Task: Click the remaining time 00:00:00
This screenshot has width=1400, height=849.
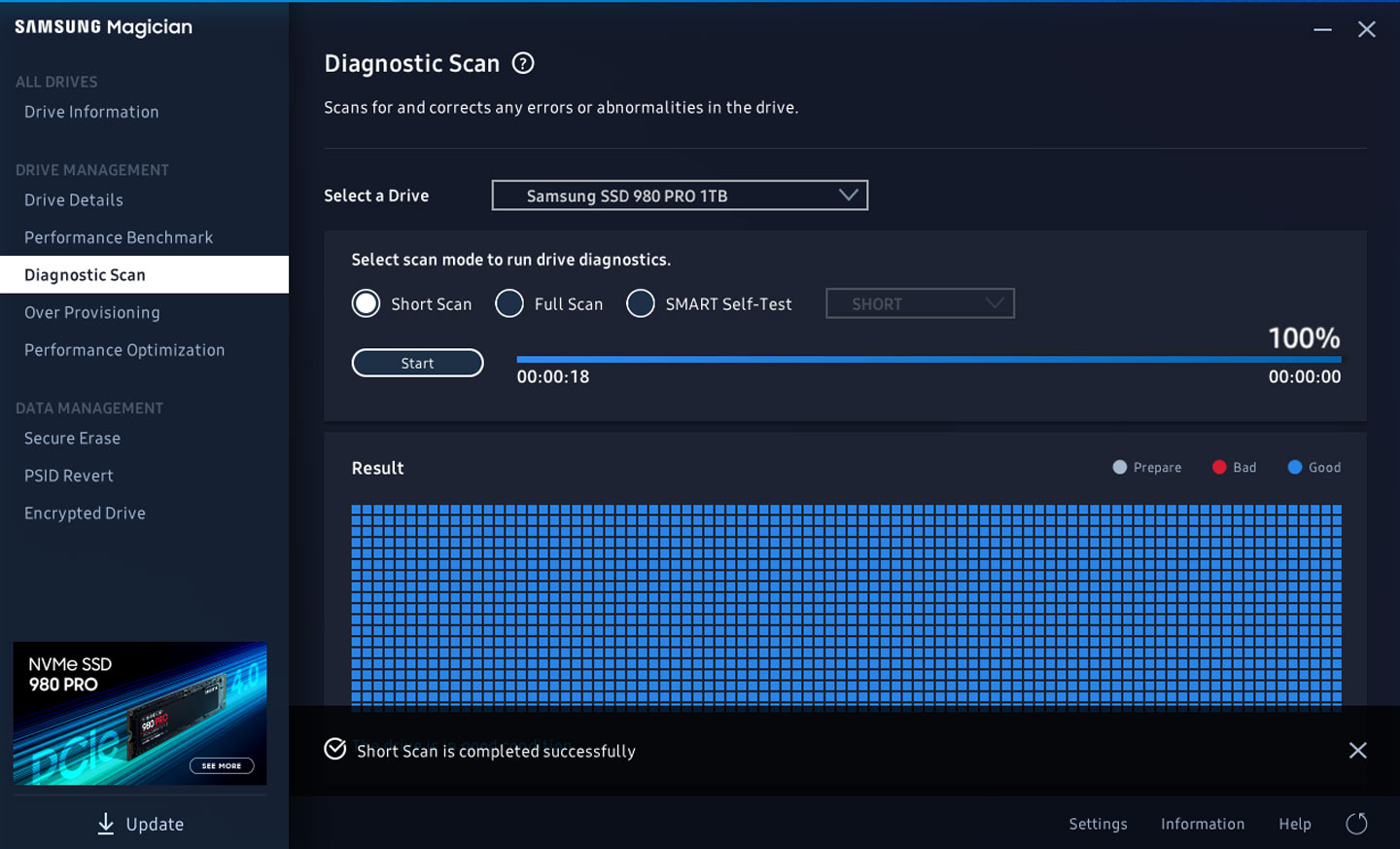Action: pos(1305,376)
